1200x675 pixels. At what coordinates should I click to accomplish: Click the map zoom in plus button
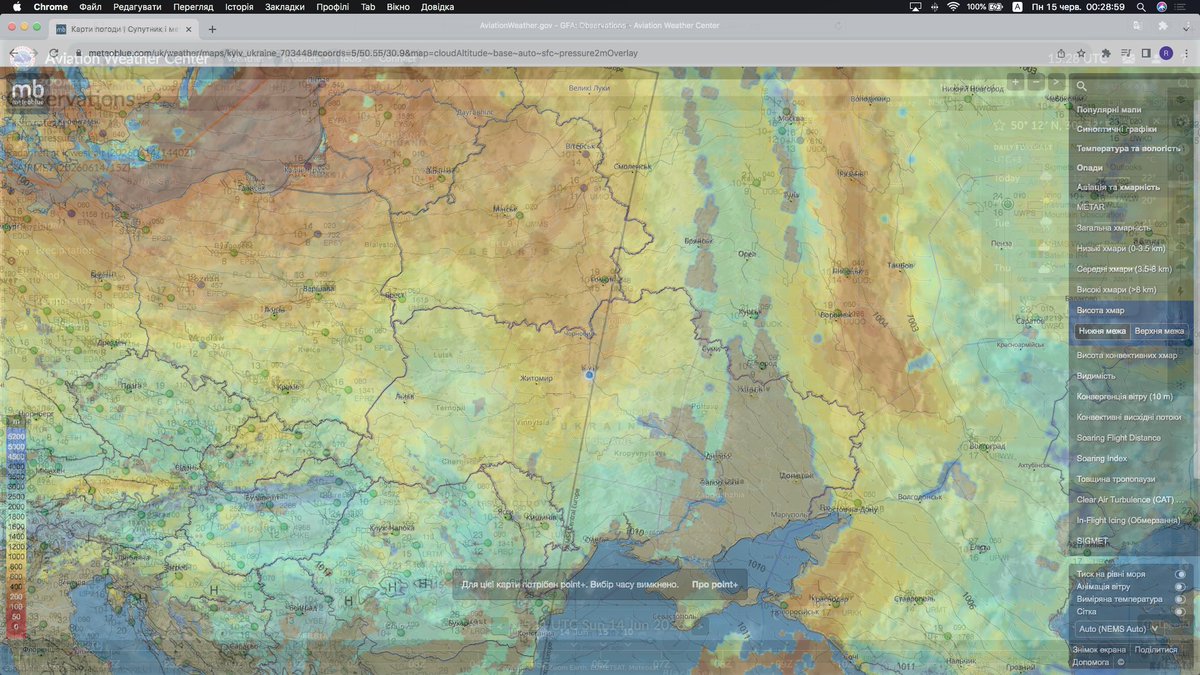pyautogui.click(x=1016, y=82)
